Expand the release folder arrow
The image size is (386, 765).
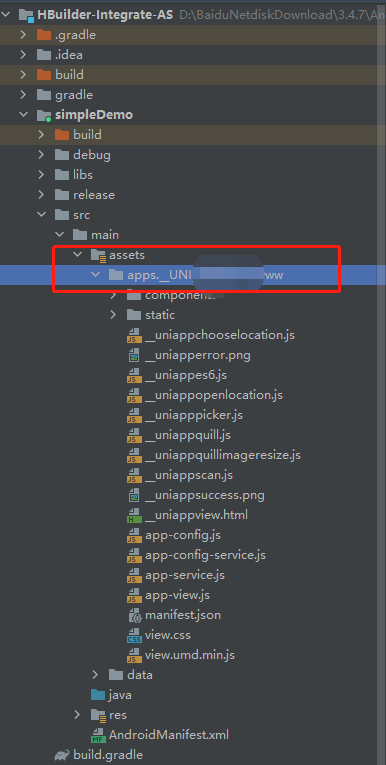(x=41, y=195)
